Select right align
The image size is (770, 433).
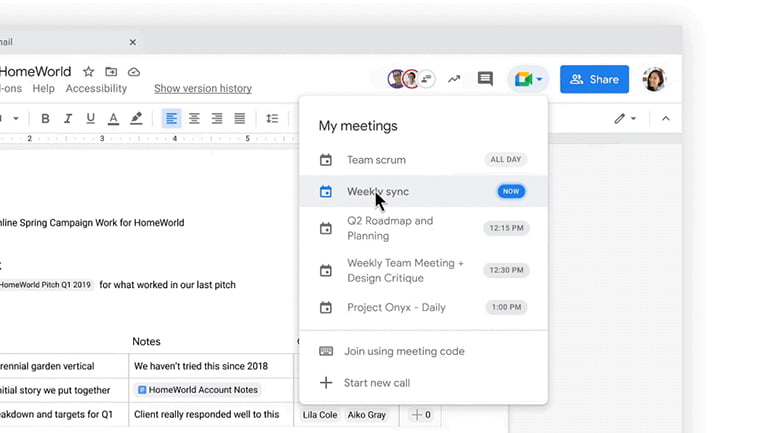pos(217,118)
